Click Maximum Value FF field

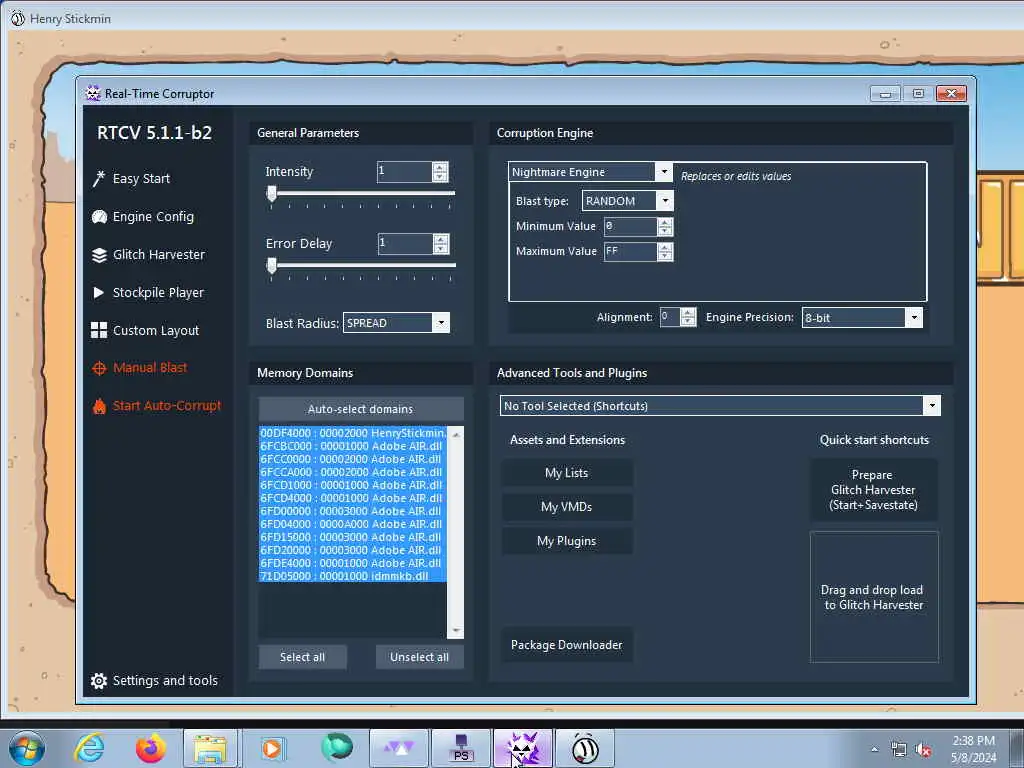[630, 251]
